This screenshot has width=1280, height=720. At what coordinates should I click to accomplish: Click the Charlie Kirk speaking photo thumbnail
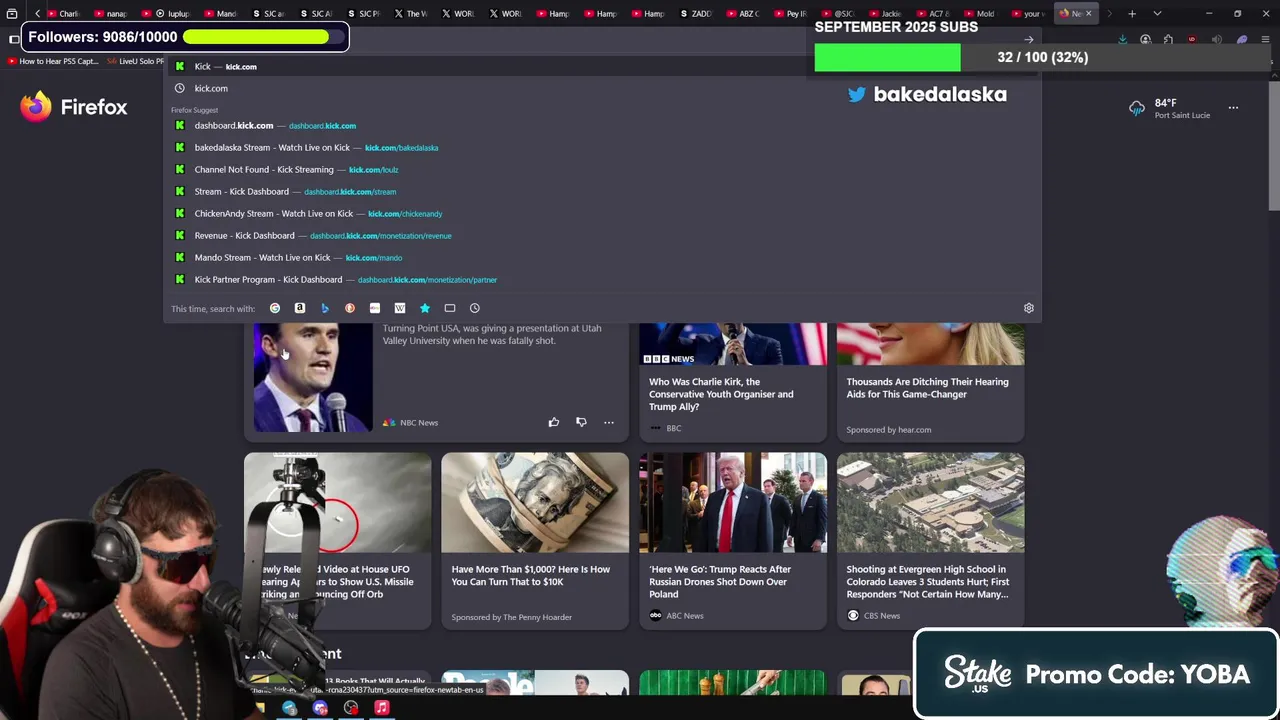[313, 377]
